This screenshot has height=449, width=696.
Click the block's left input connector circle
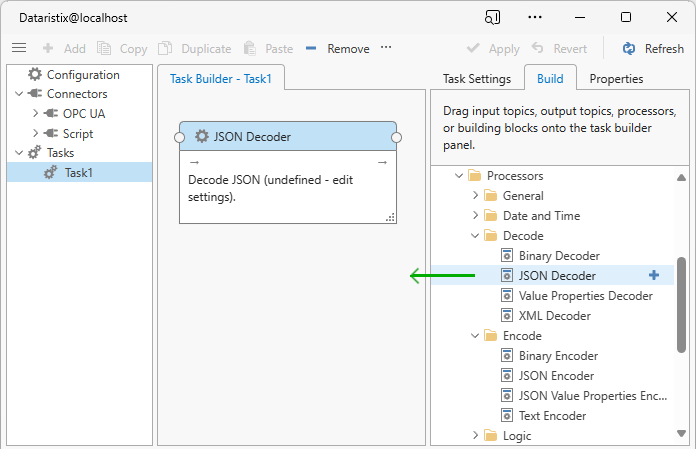coord(180,137)
